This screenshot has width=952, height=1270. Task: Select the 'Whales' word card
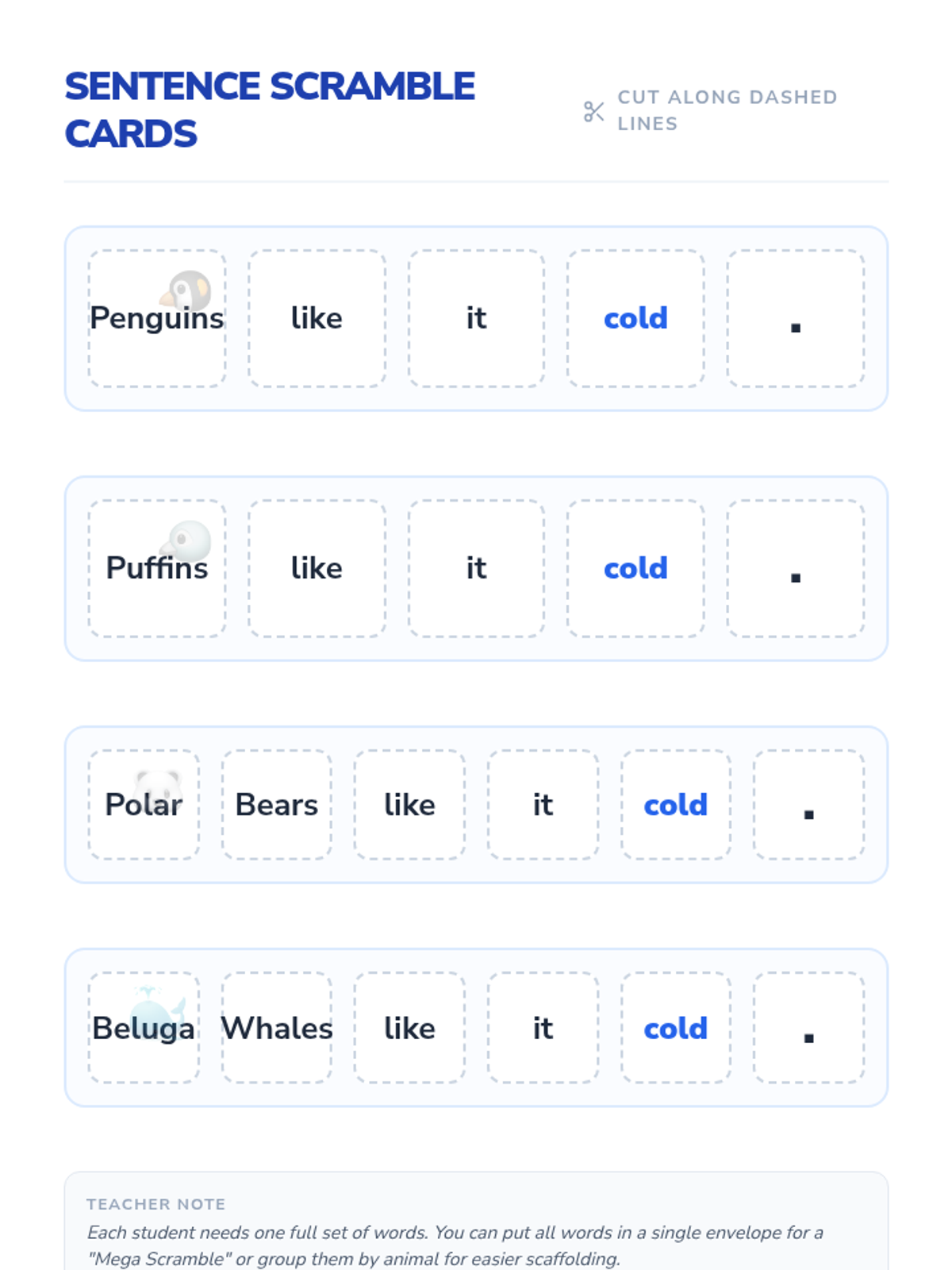277,1028
